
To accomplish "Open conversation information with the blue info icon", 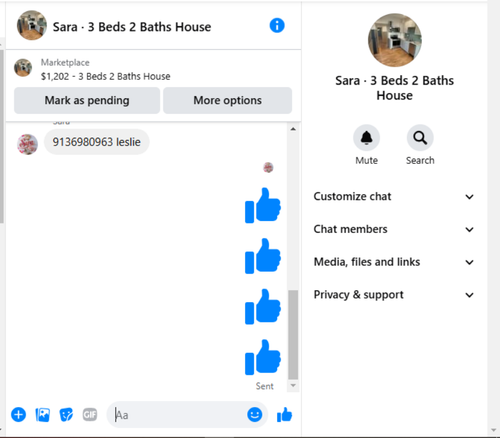I will click(x=277, y=25).
